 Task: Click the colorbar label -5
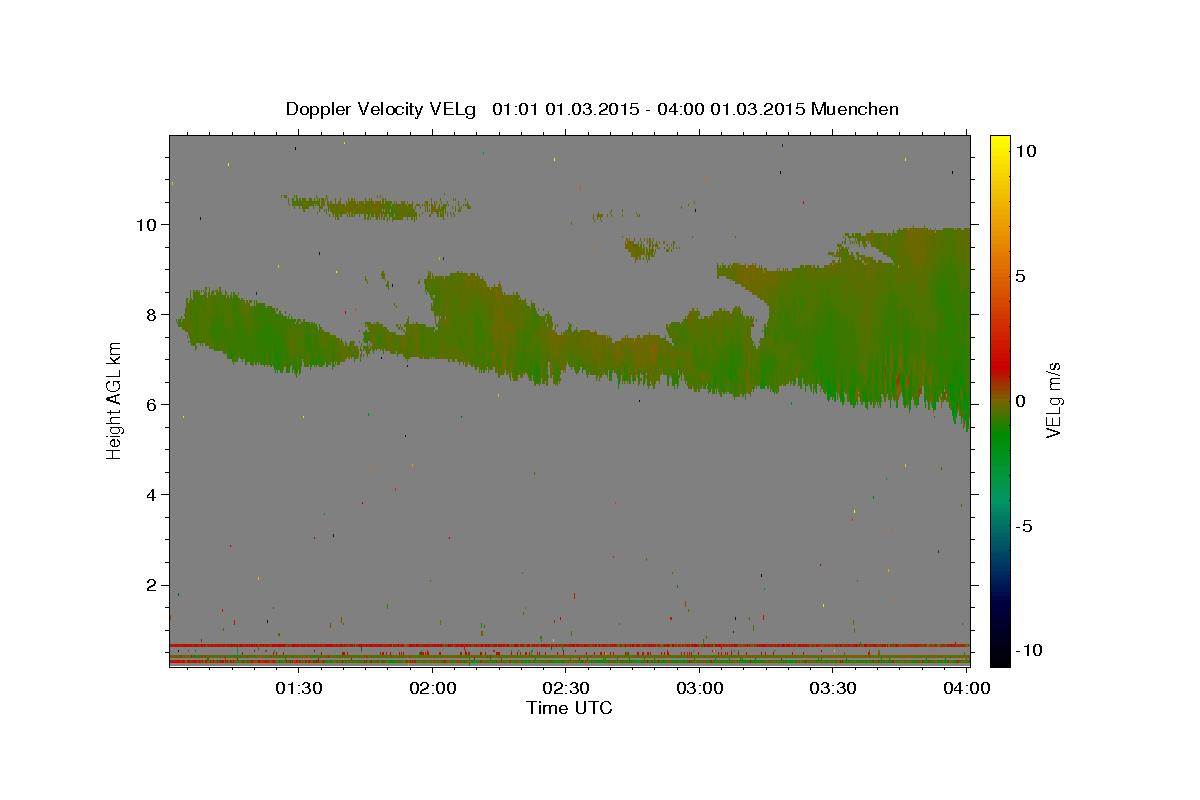pyautogui.click(x=1022, y=526)
